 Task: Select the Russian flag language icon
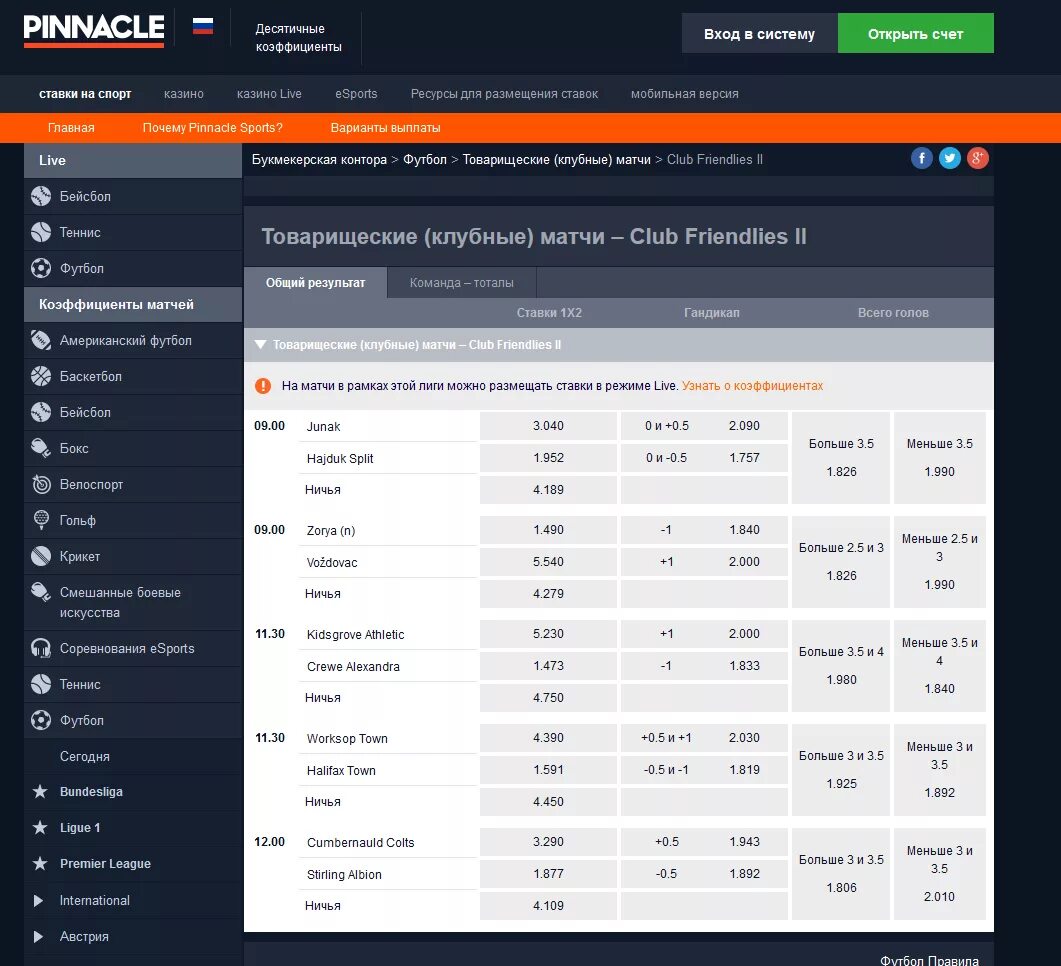pyautogui.click(x=203, y=26)
